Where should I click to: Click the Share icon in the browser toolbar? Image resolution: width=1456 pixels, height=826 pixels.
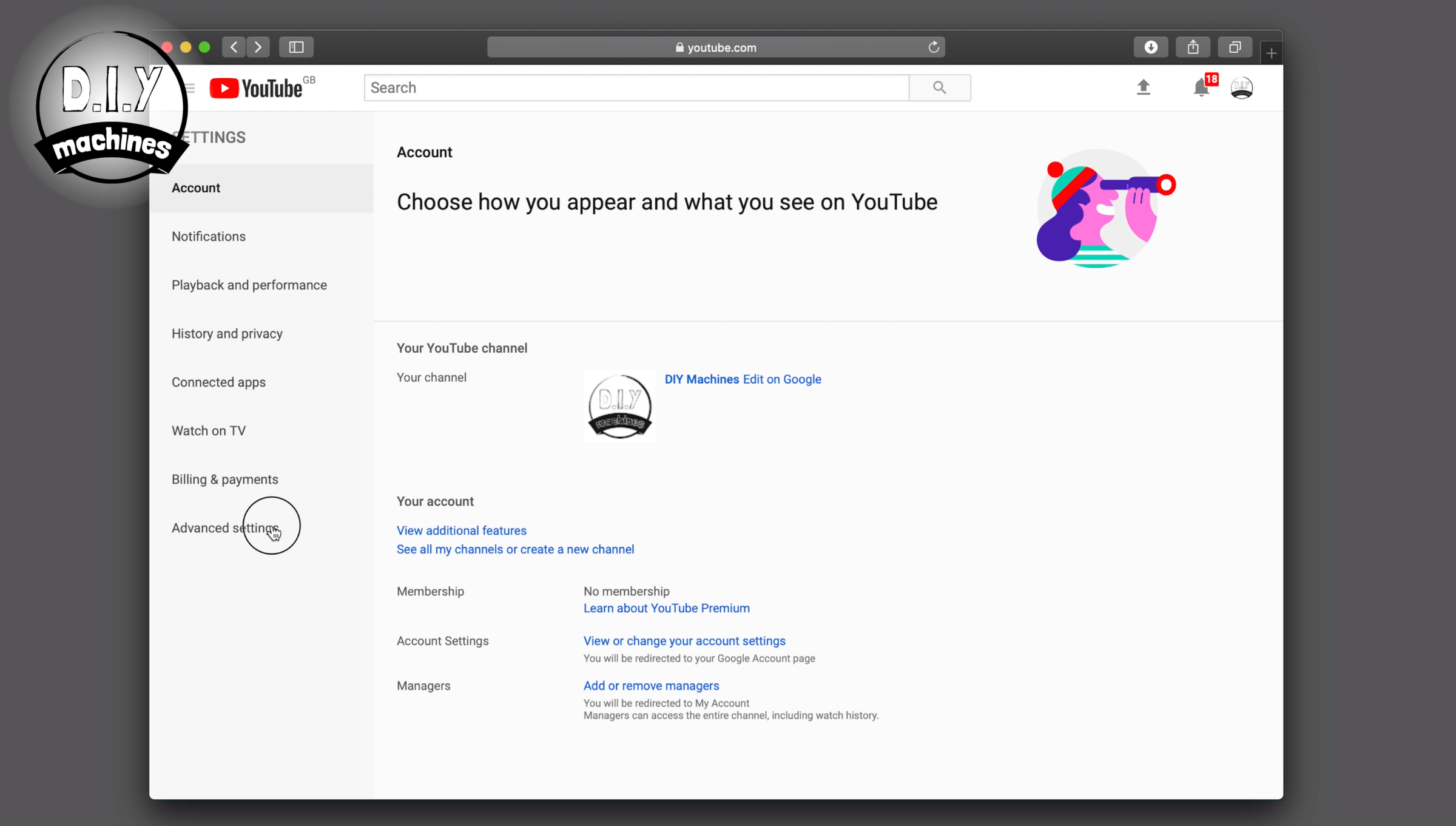[x=1193, y=47]
